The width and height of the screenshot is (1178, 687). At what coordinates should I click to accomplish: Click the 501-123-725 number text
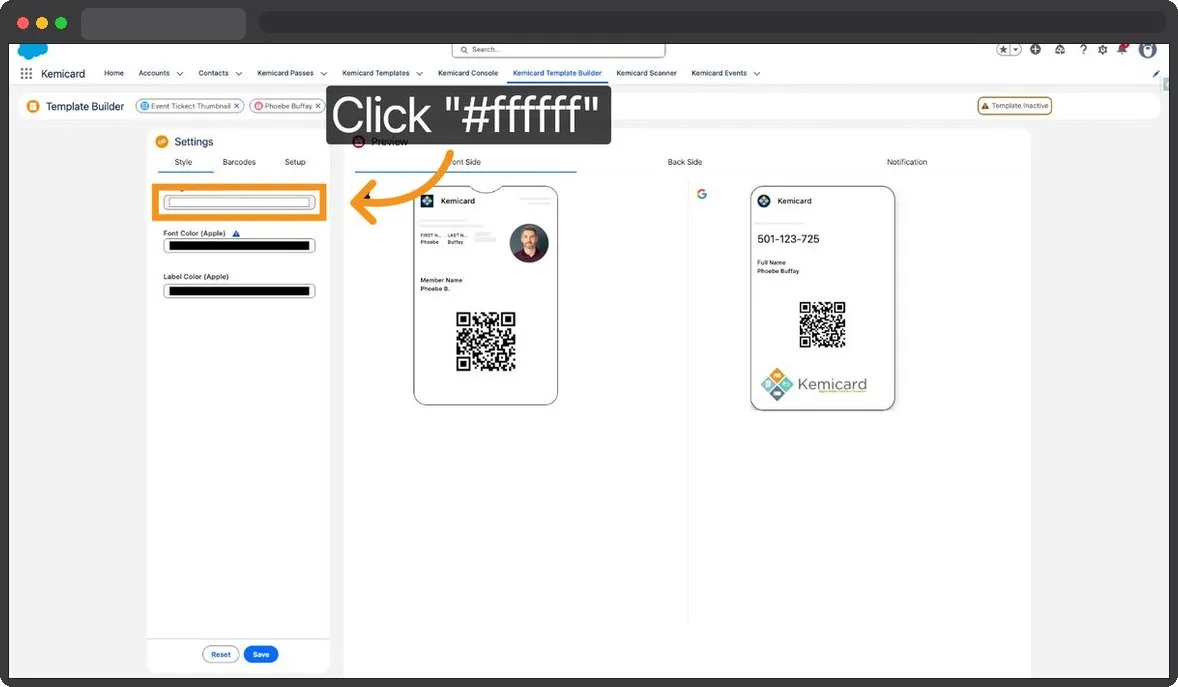point(788,239)
